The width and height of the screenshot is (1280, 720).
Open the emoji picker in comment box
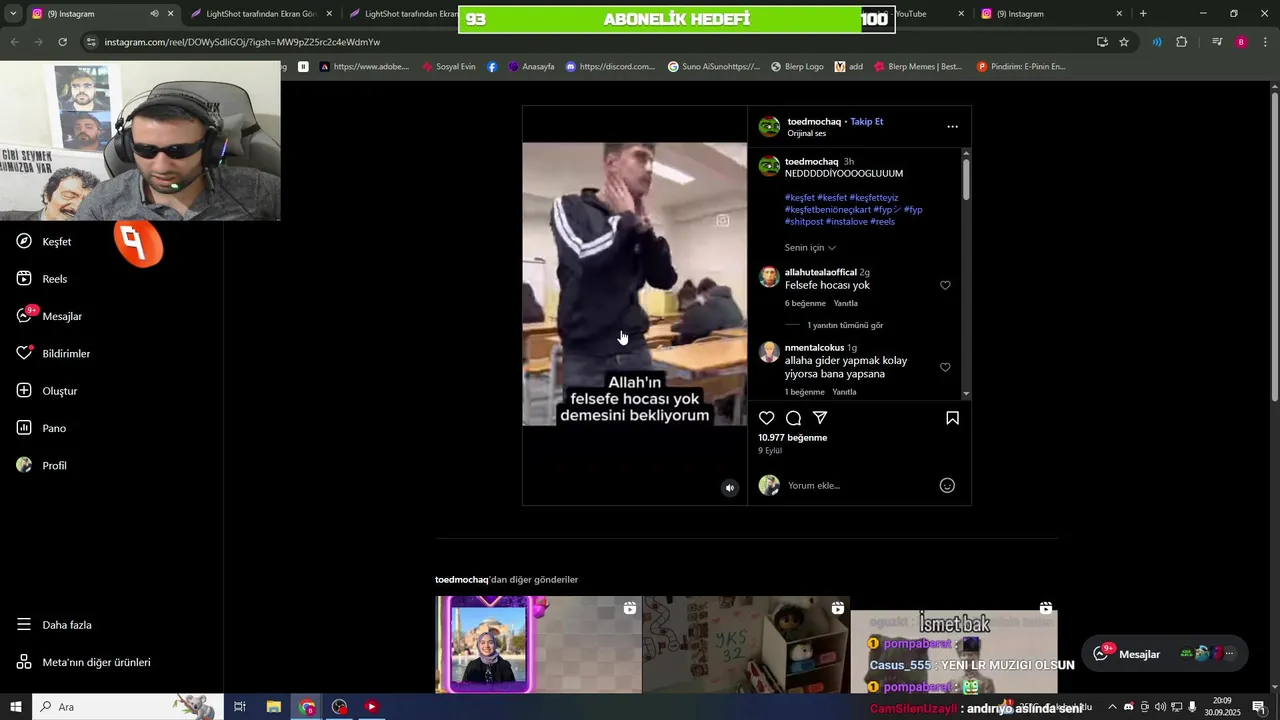(947, 486)
